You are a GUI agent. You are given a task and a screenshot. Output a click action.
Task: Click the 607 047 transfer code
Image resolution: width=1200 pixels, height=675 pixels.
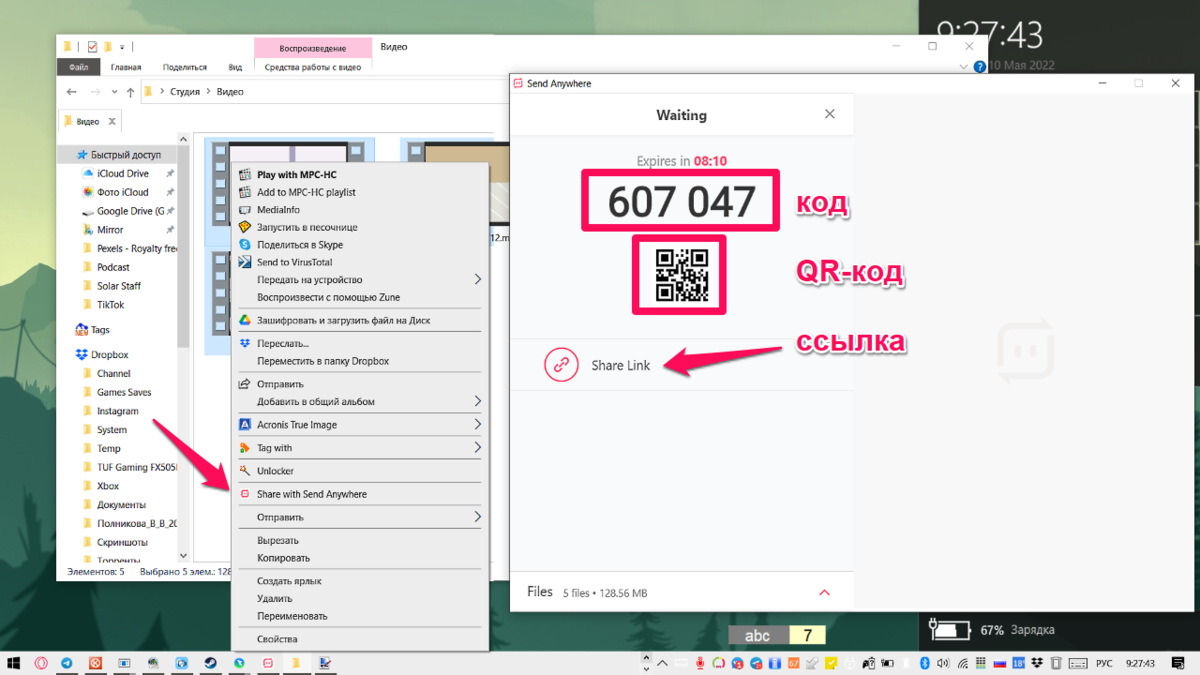(681, 201)
